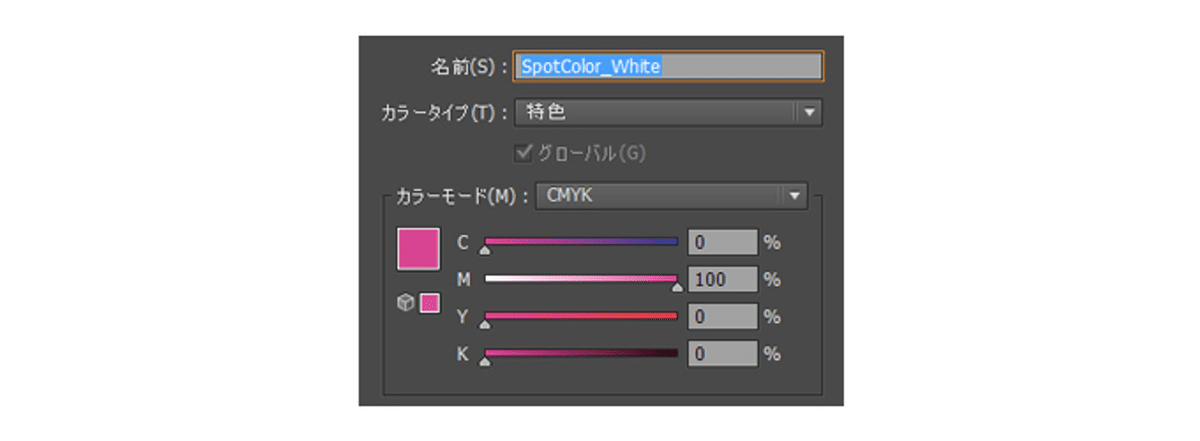
Task: Click the yellow (Y) gradient slider bar
Action: pos(581,316)
